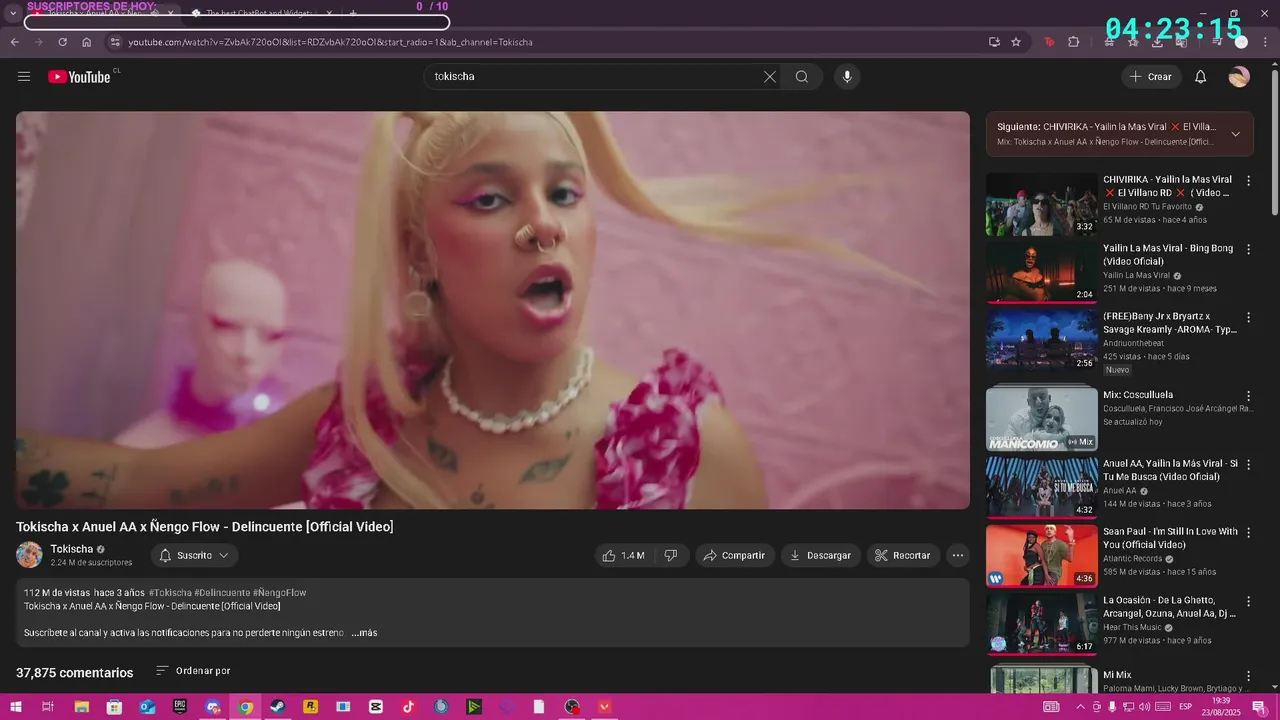
Task: Expand the Suscrito notification dropdown
Action: click(194, 555)
